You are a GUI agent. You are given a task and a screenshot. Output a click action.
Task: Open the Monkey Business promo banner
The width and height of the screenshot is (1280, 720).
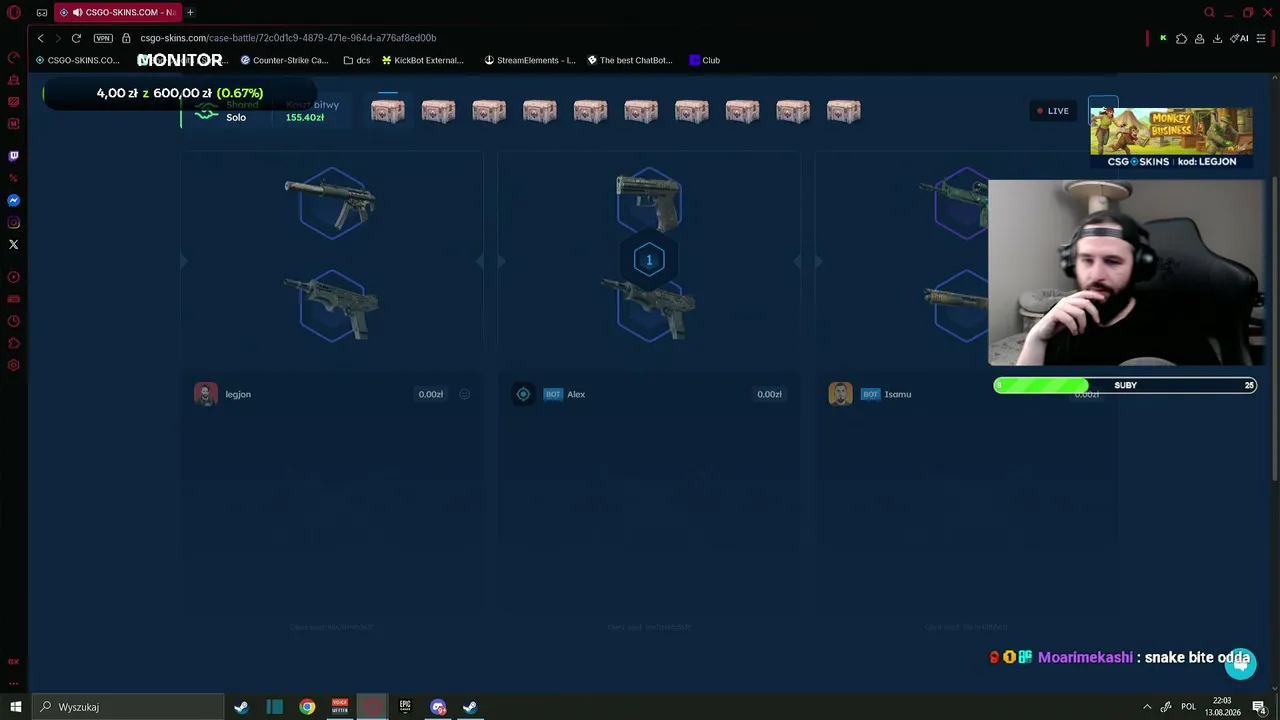1171,138
